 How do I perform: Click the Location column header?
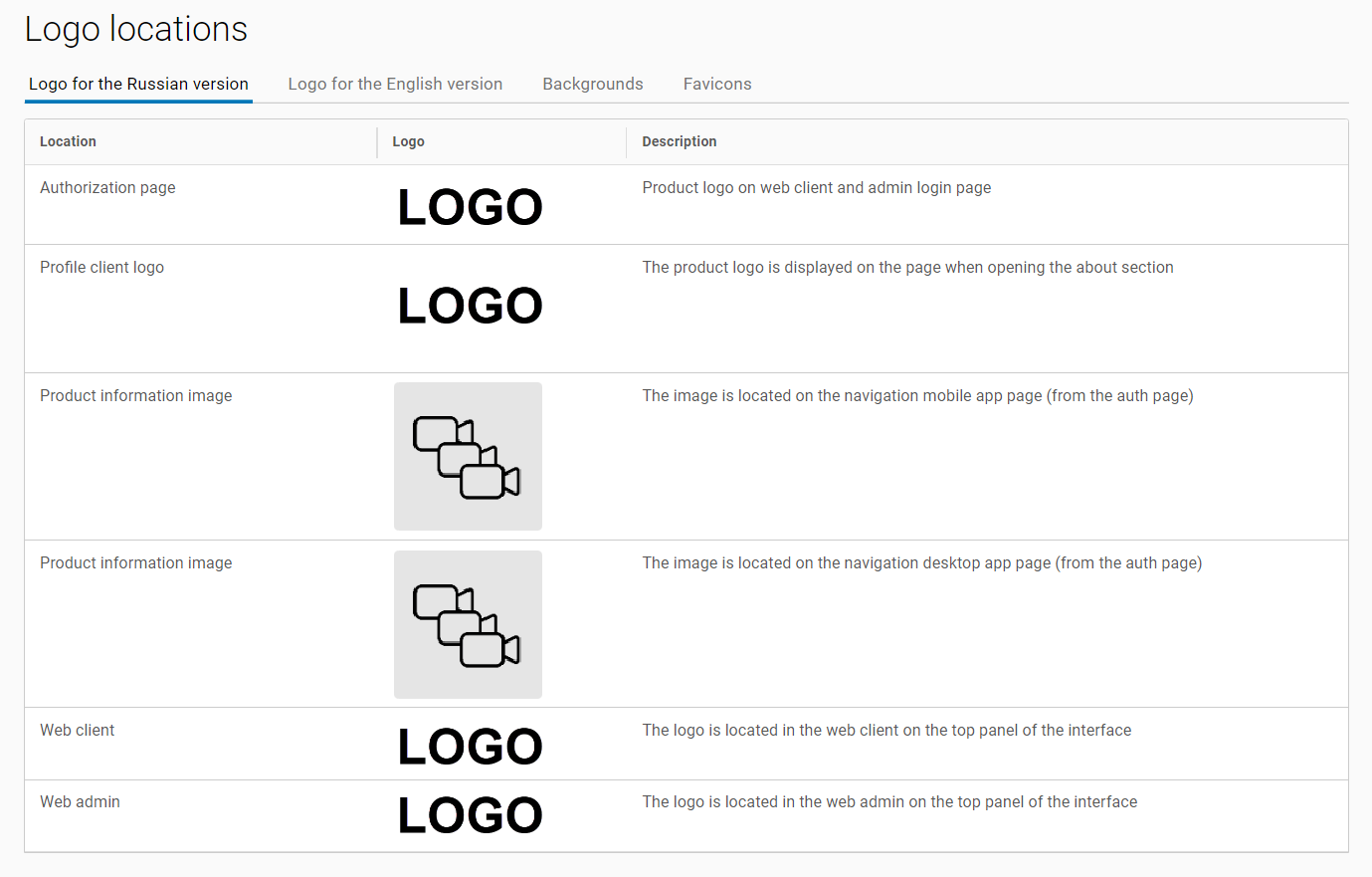(x=68, y=141)
